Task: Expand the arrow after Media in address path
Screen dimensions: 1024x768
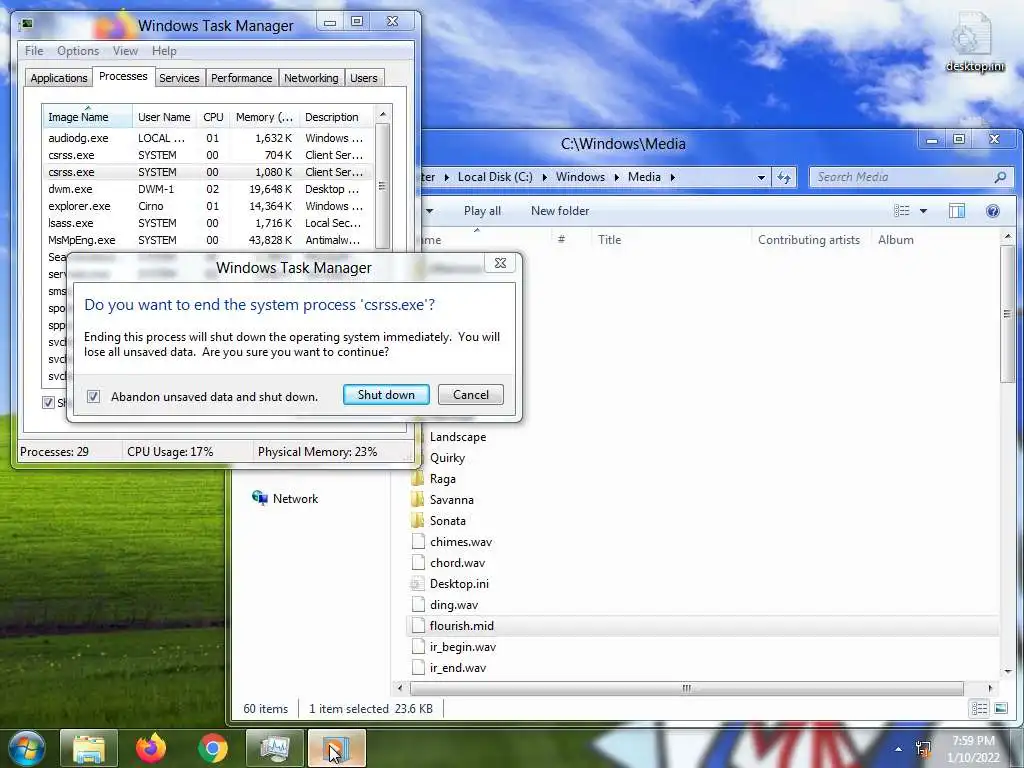Action: tap(673, 177)
